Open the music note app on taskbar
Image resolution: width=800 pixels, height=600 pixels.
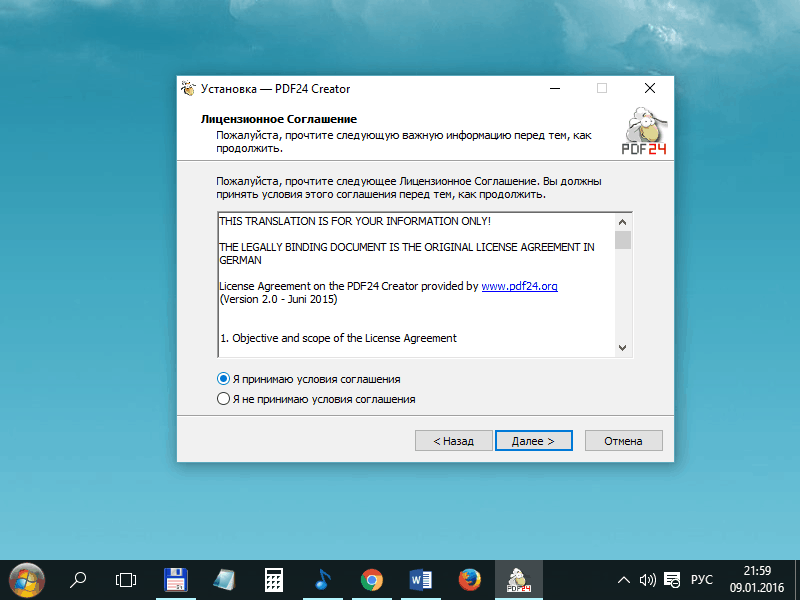click(322, 580)
